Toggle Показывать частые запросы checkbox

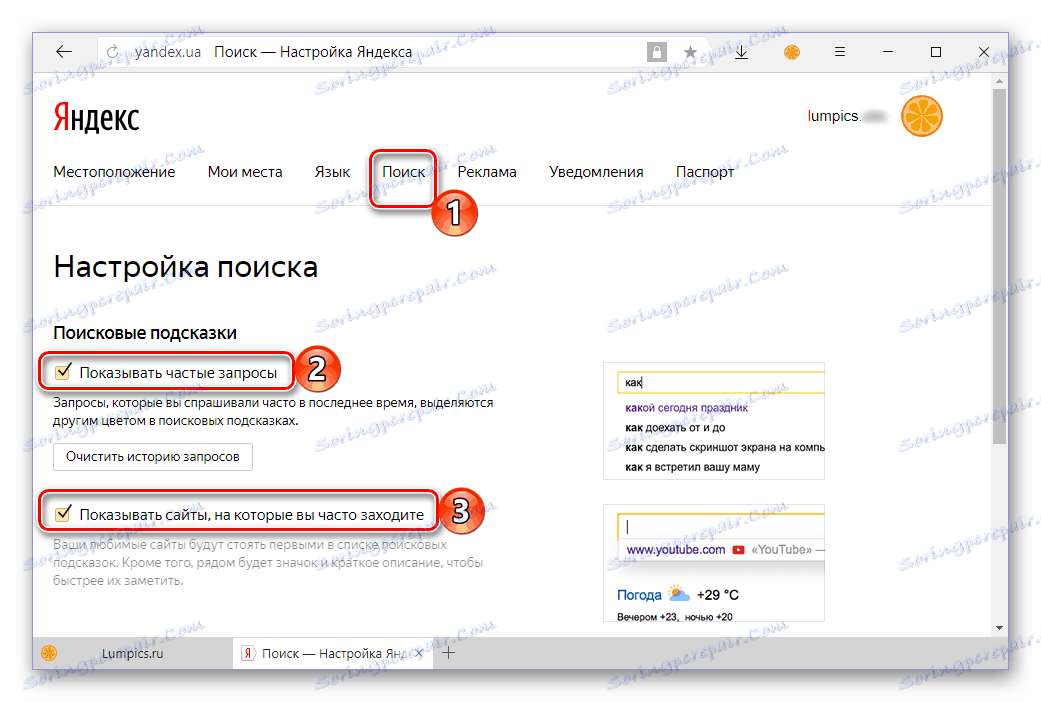[x=63, y=372]
